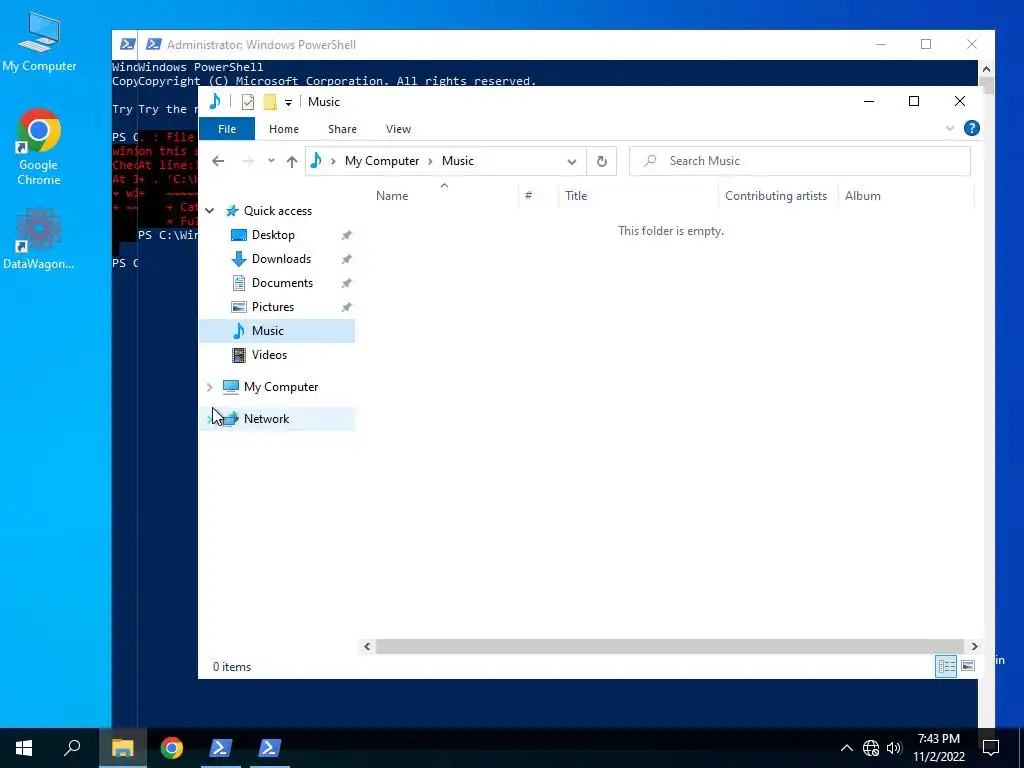Image resolution: width=1024 pixels, height=768 pixels.
Task: Open the volume tray icon
Action: coord(894,748)
